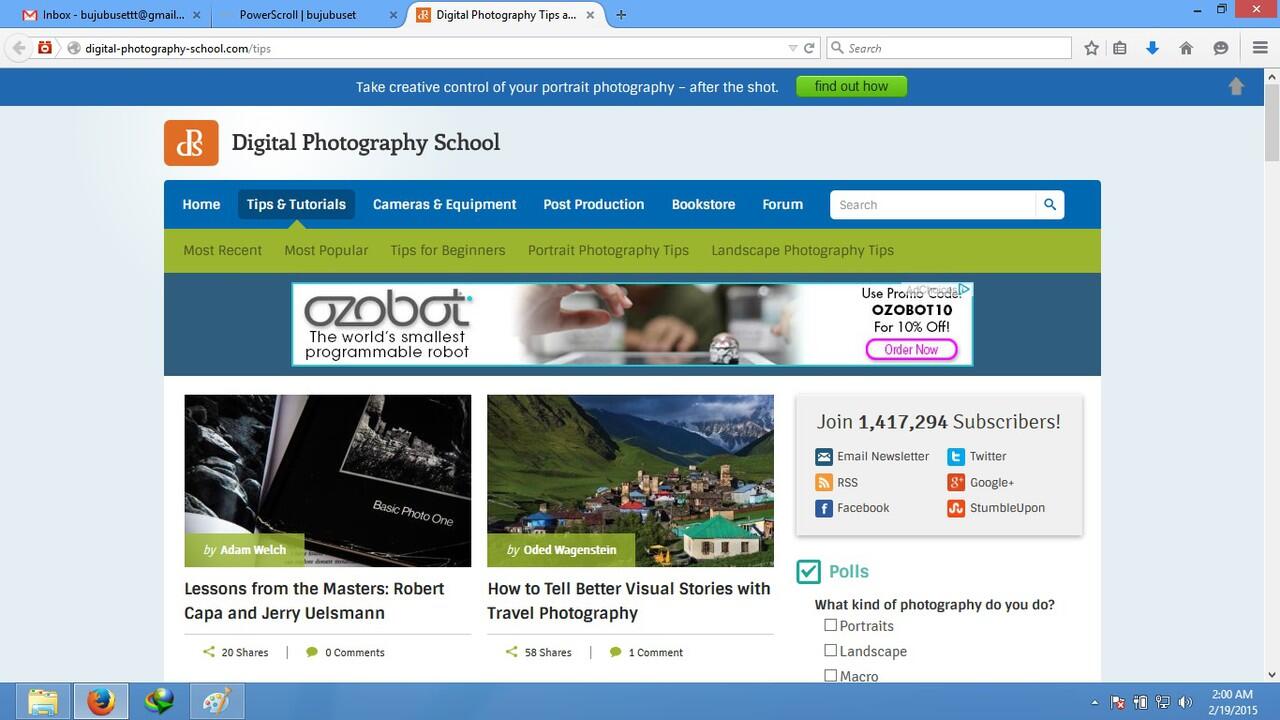Open Firefox downloads arrow icon

point(1152,48)
